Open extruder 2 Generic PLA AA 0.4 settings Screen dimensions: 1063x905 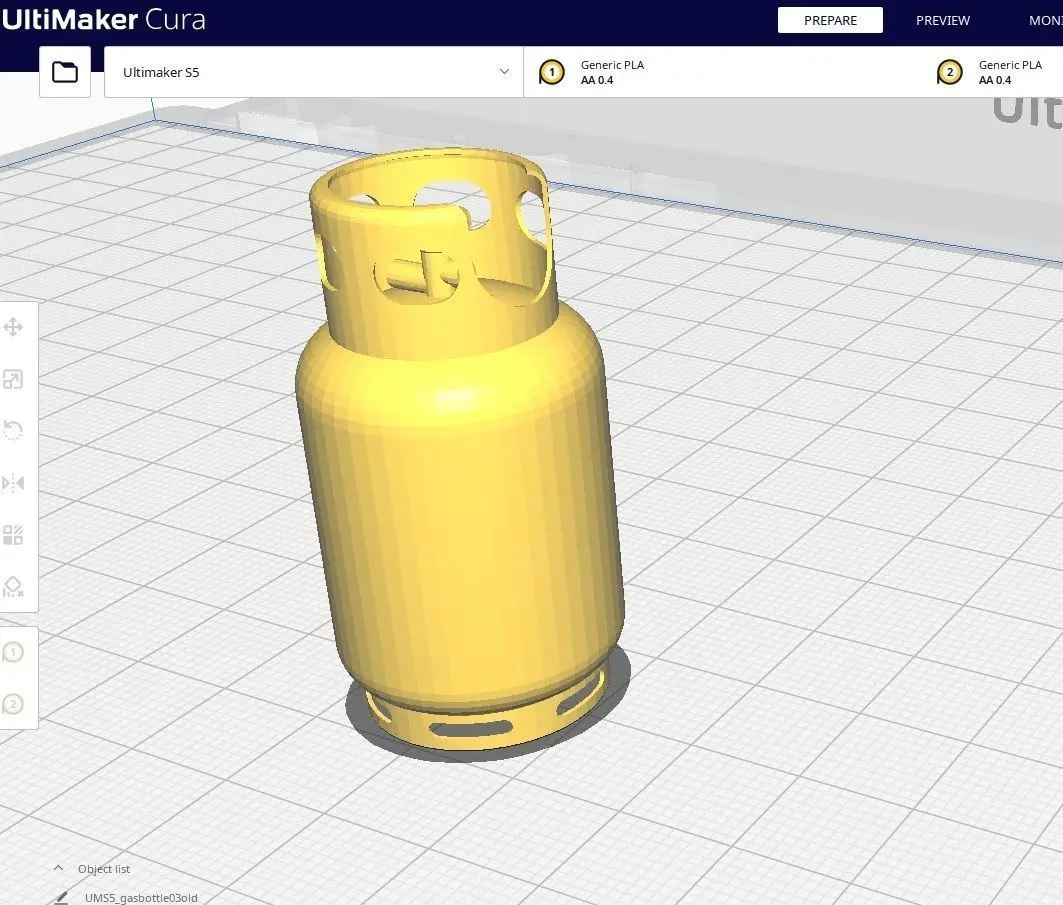[x=992, y=72]
